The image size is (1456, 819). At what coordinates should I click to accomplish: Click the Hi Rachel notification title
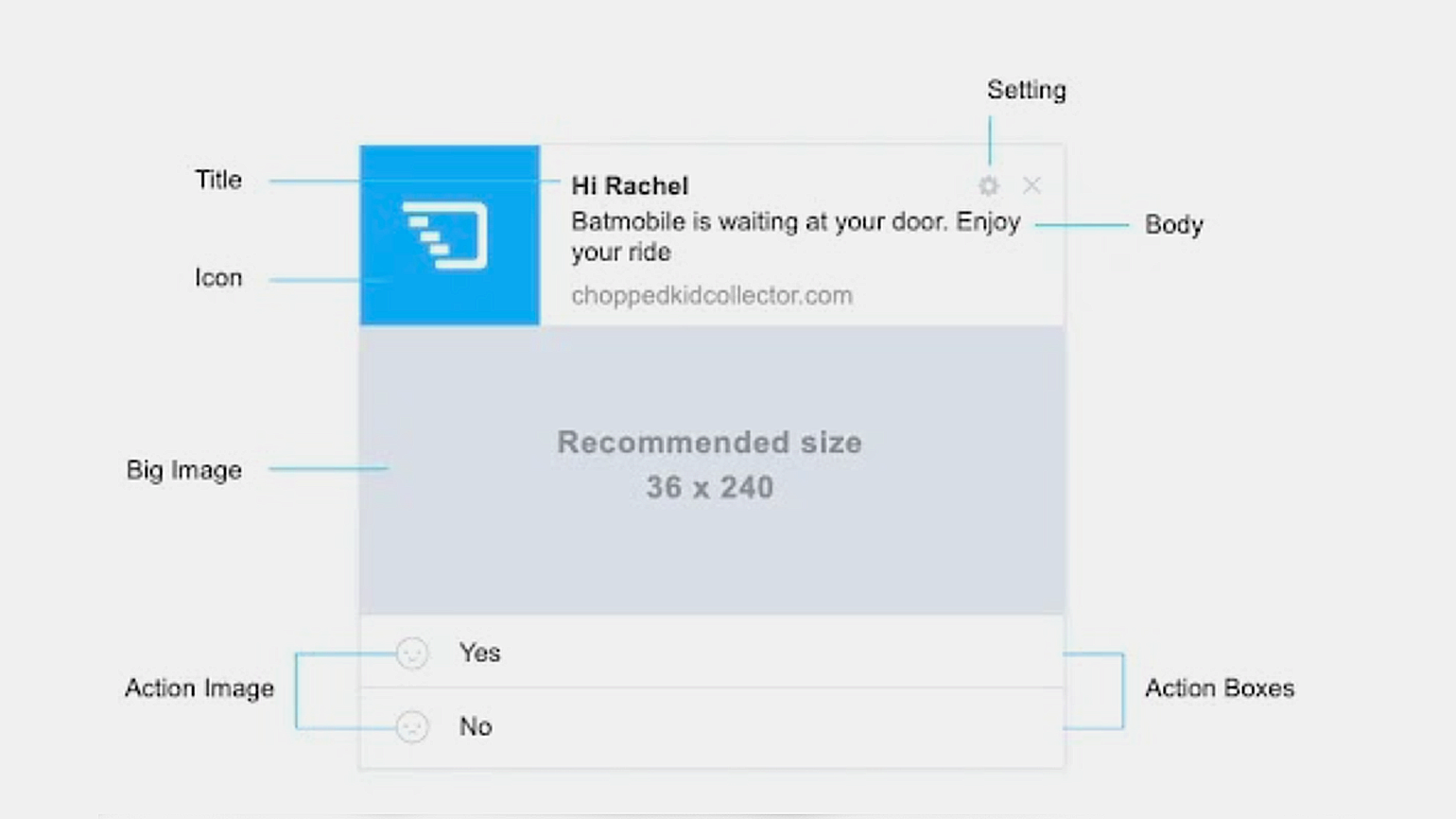pyautogui.click(x=630, y=185)
